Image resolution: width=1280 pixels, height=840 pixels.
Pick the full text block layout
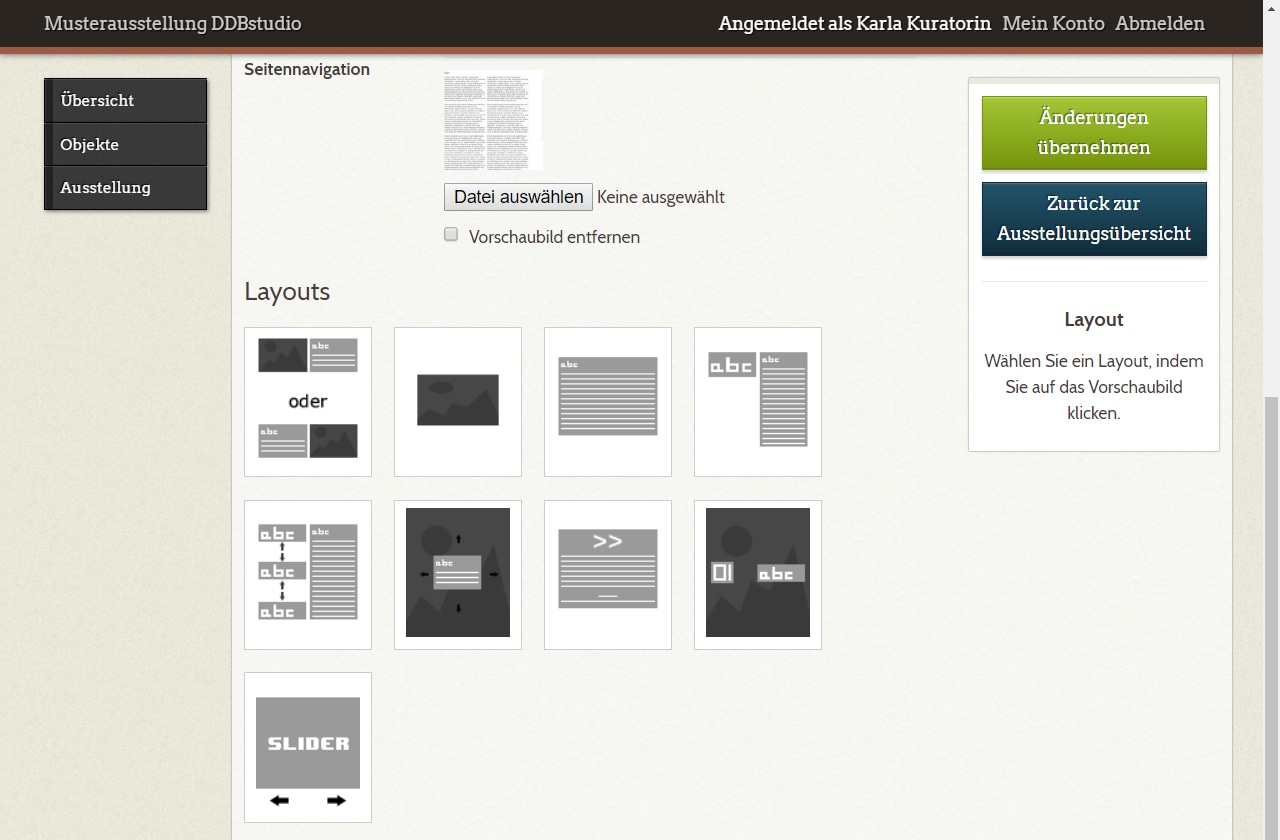(608, 402)
